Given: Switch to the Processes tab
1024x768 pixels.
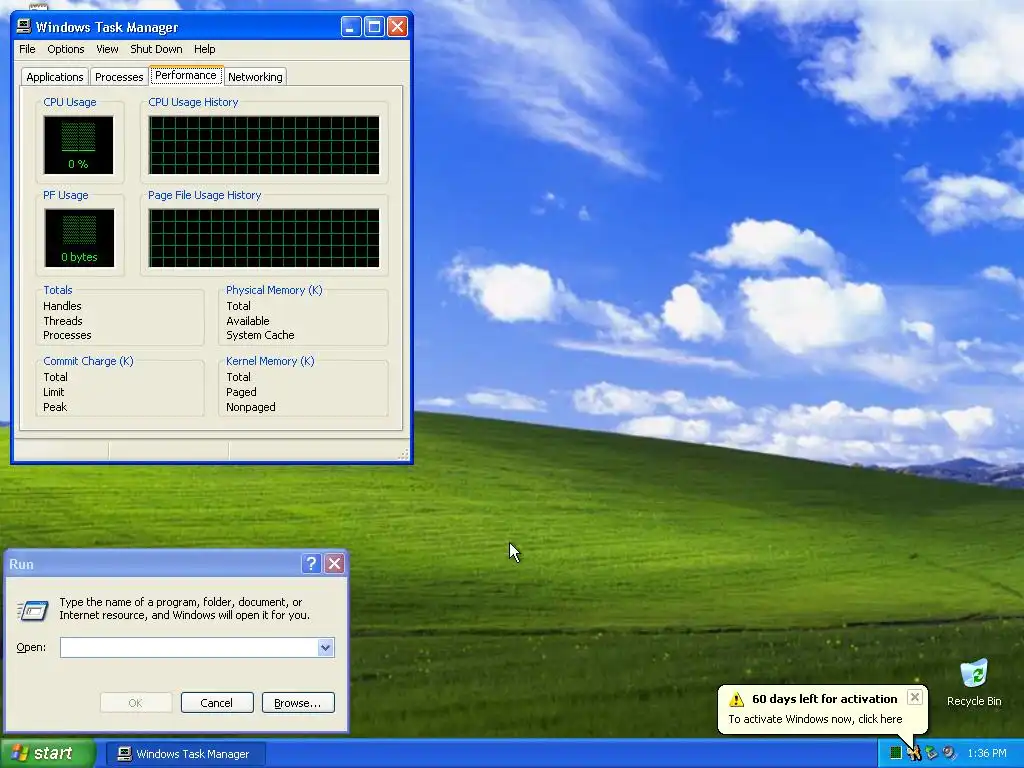Looking at the screenshot, I should (x=119, y=77).
